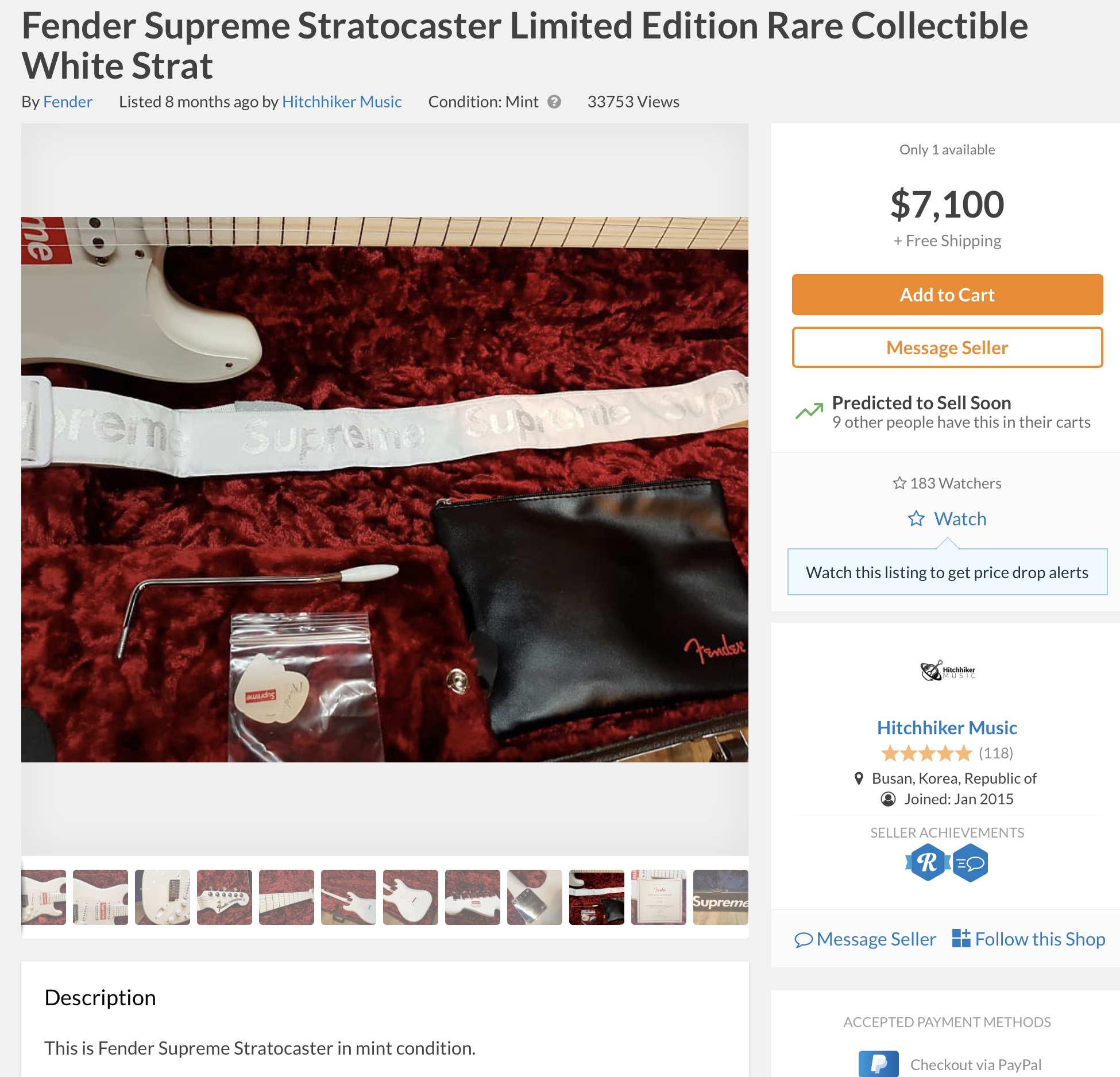Screen dimensions: 1120x1077
Task: Select the headstock thumbnail image
Action: coord(225,897)
